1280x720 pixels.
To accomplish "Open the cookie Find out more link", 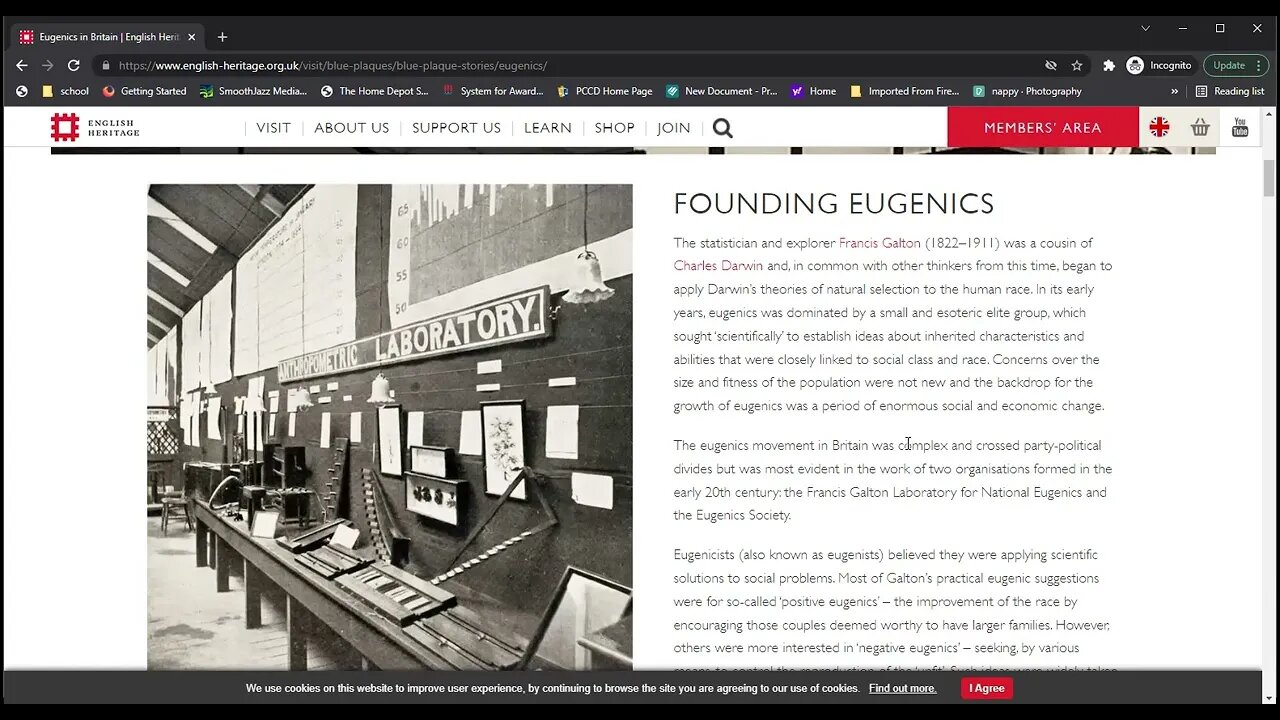I will pyautogui.click(x=903, y=688).
